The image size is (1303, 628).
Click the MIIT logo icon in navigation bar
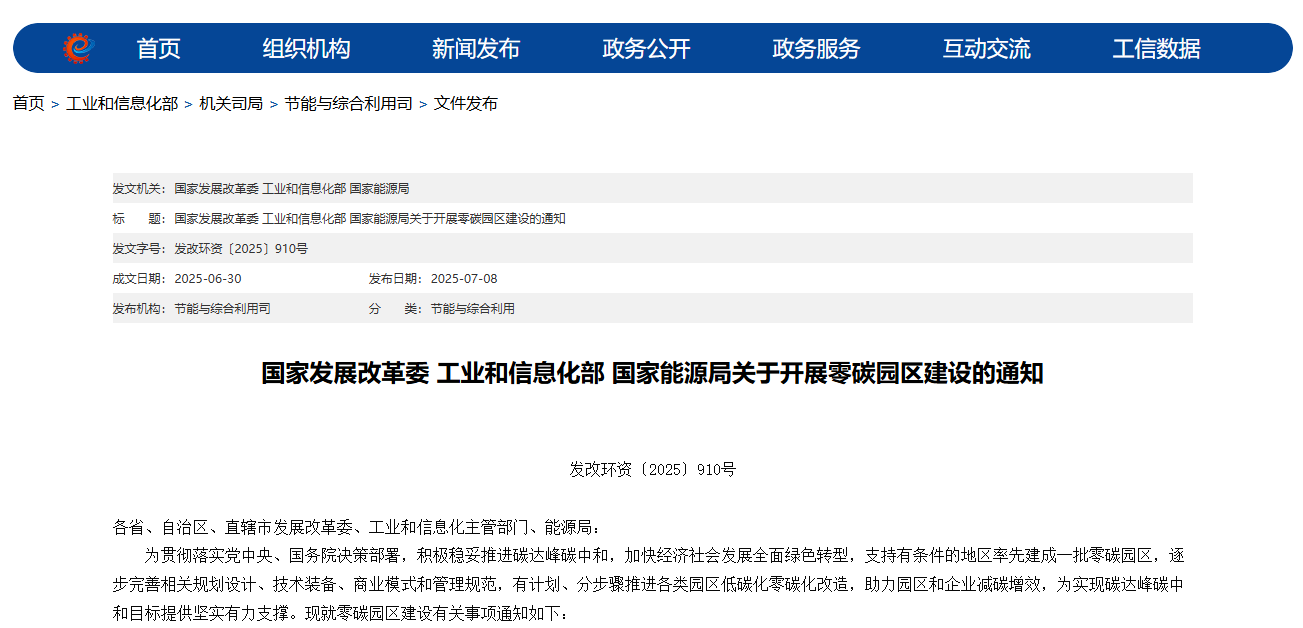(x=78, y=48)
